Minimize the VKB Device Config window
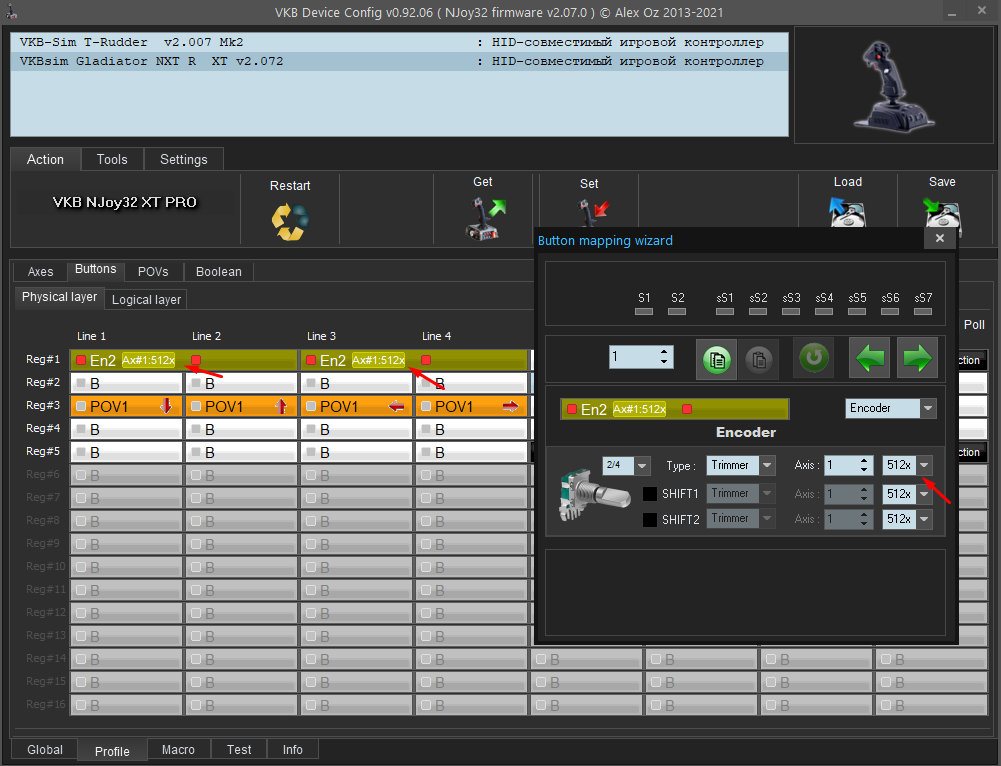This screenshot has width=1001, height=766. (x=952, y=13)
